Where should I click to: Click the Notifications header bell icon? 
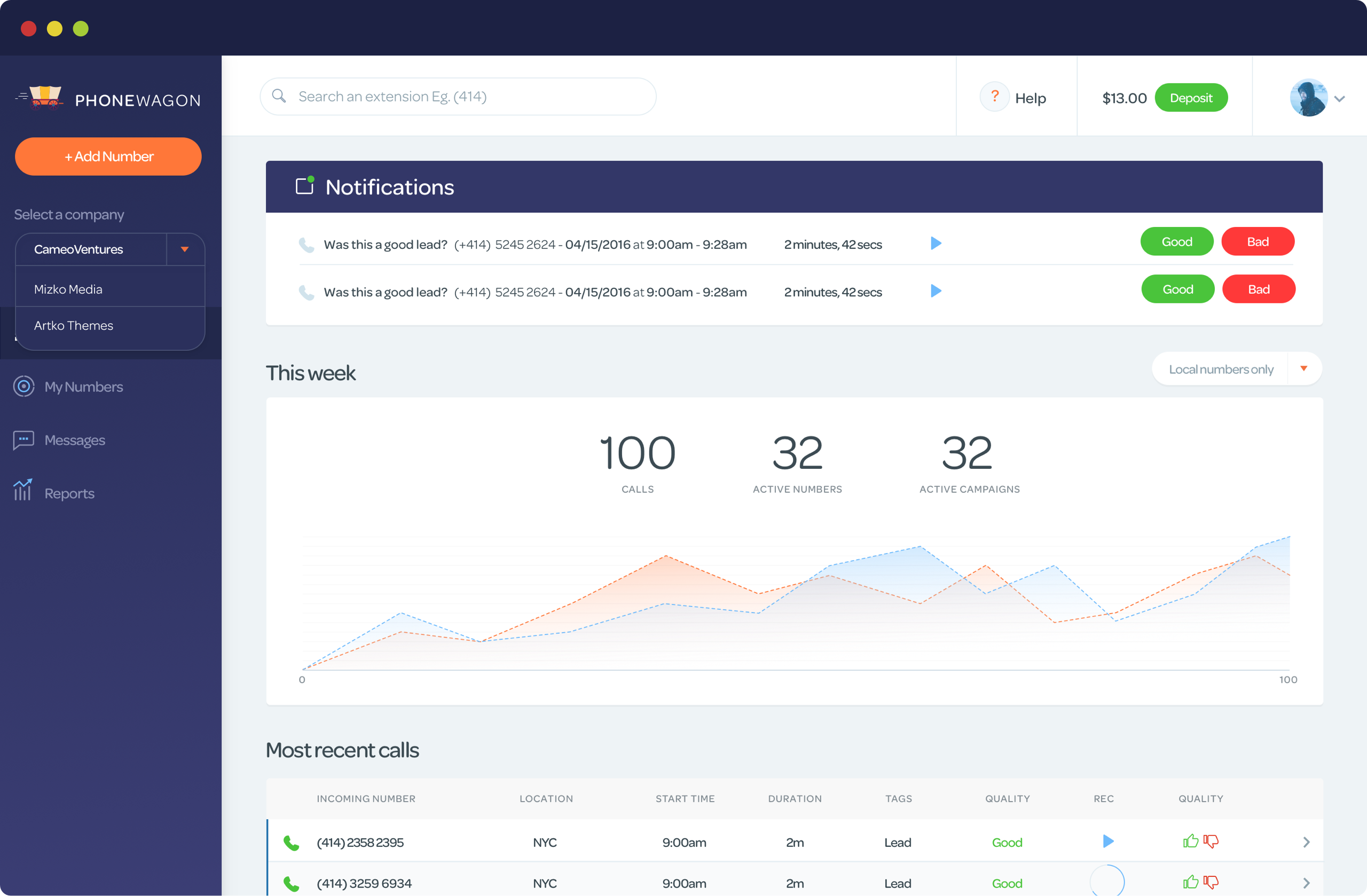click(304, 186)
